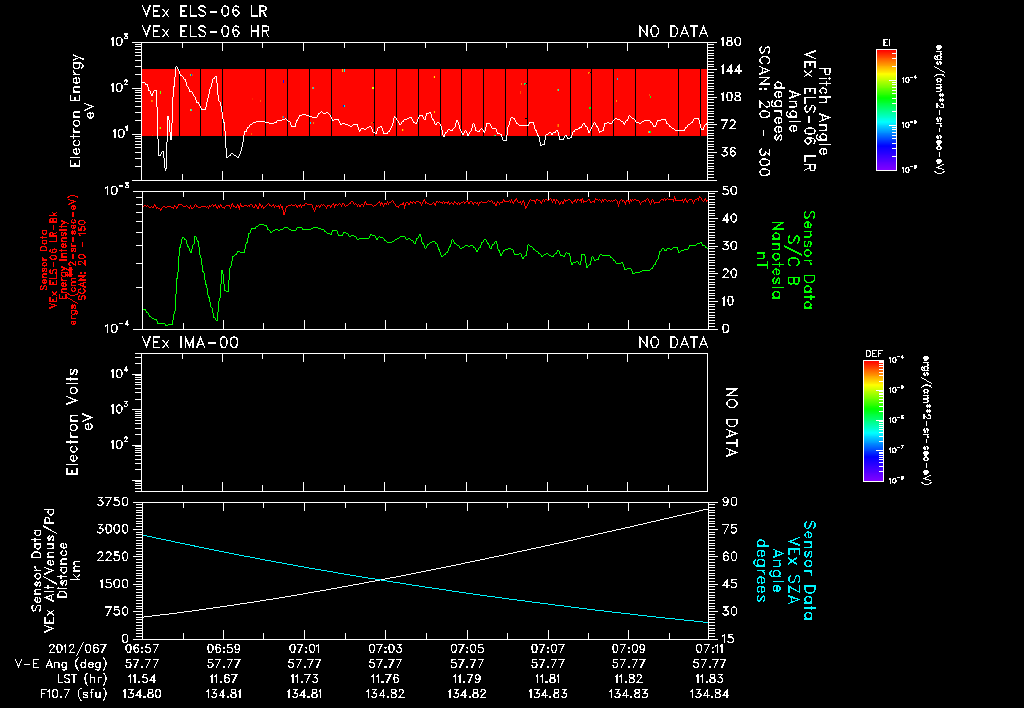Screen dimensions: 1024x708
Task: Click the F10.7 value '134.80'
Action: (142, 694)
